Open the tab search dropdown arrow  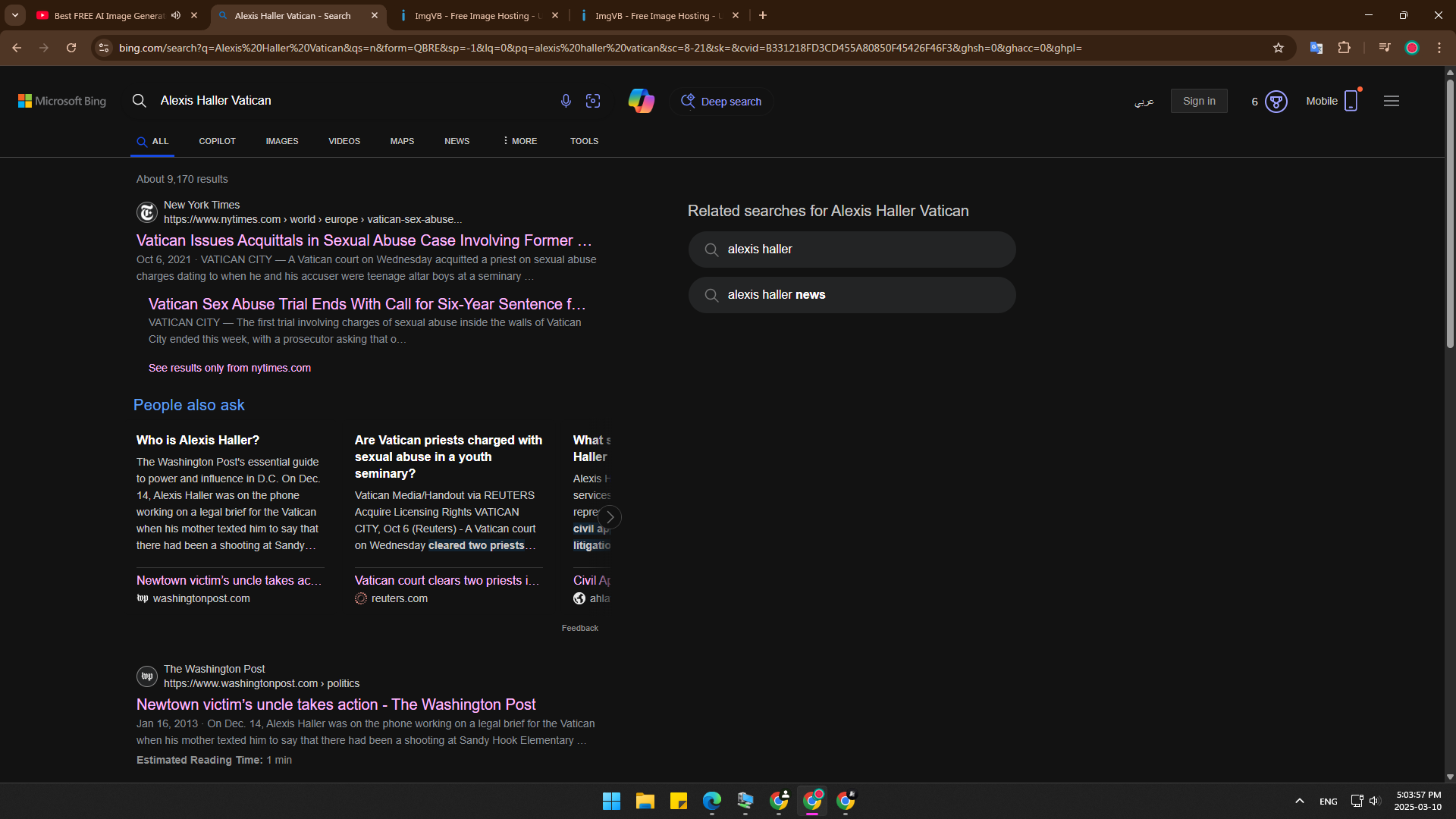tap(15, 15)
